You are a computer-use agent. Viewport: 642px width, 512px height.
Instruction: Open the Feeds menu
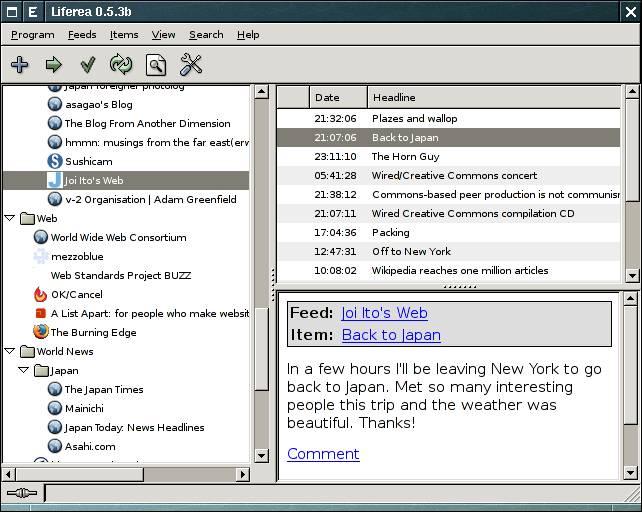click(82, 35)
